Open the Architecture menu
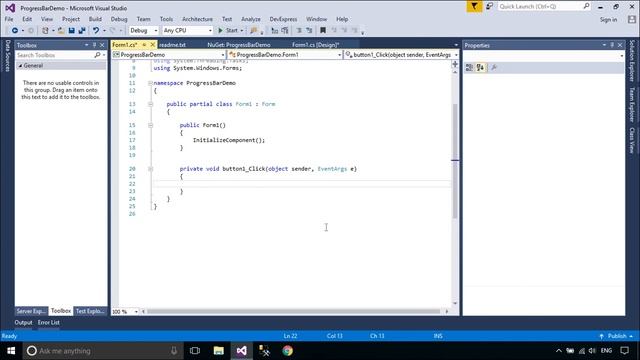This screenshot has height=360, width=640. [197, 19]
